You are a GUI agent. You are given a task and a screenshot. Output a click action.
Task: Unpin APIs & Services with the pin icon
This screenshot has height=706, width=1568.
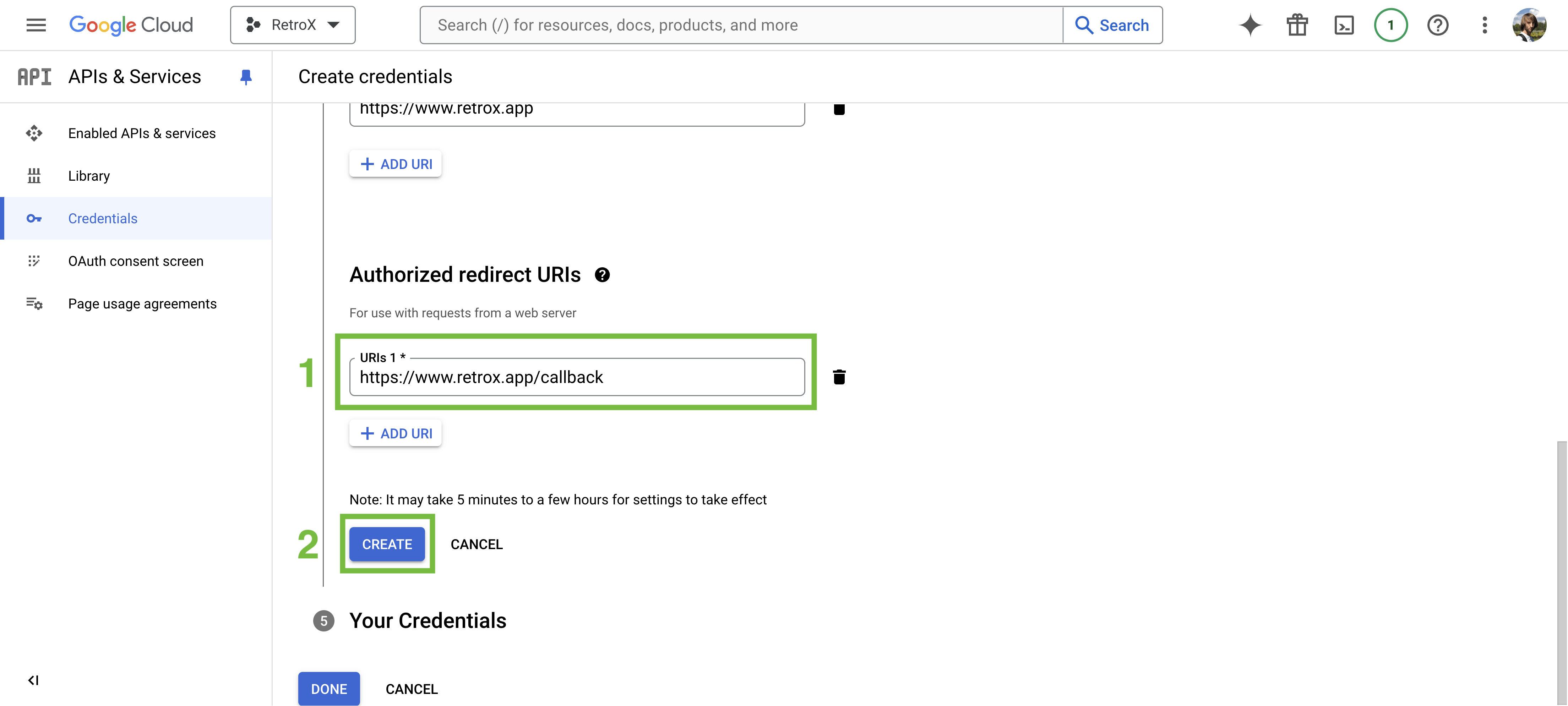tap(246, 77)
